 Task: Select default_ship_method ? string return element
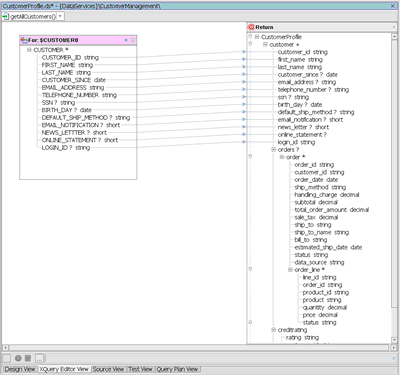316,112
